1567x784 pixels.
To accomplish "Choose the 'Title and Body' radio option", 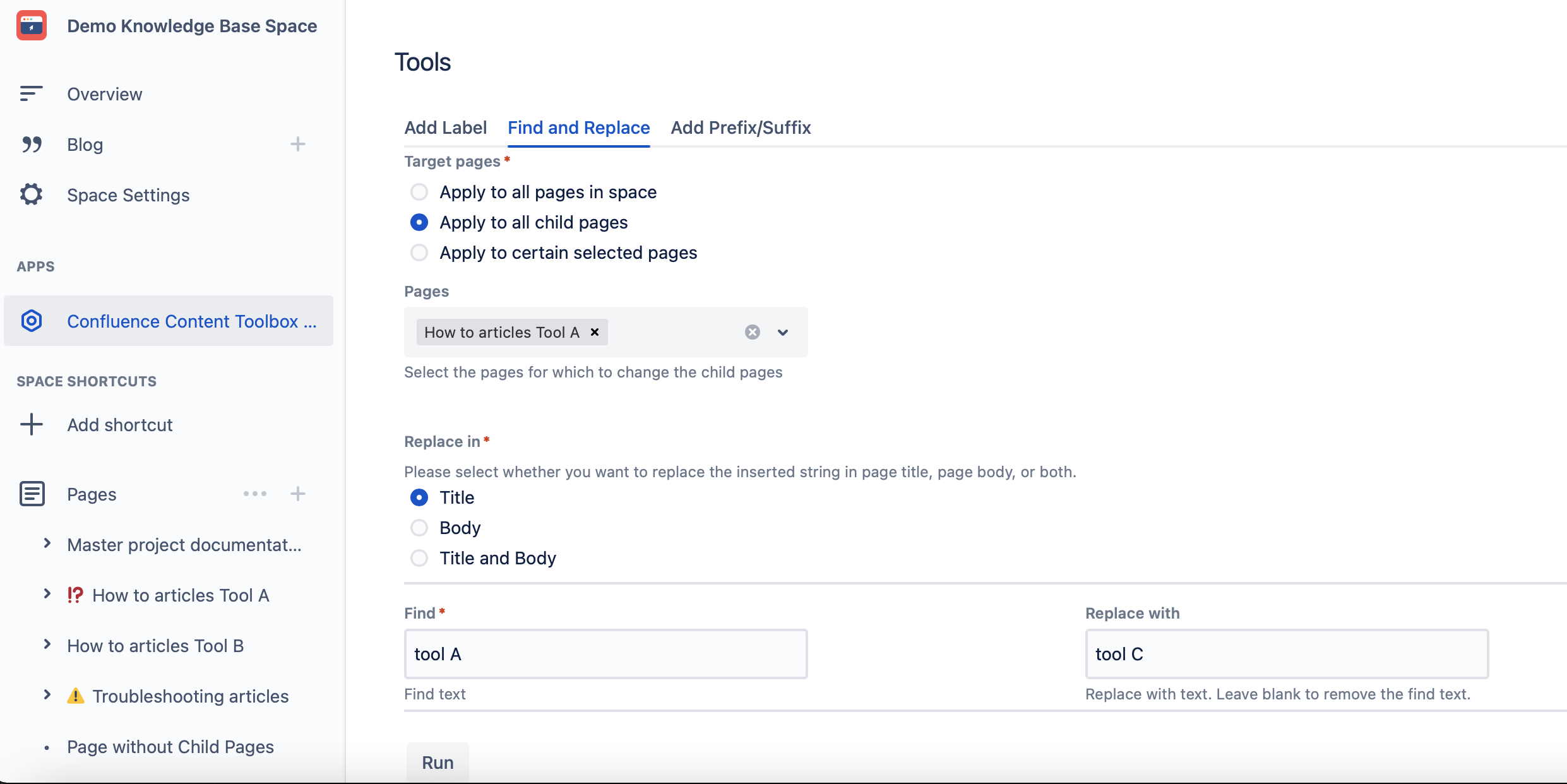I will tap(419, 558).
